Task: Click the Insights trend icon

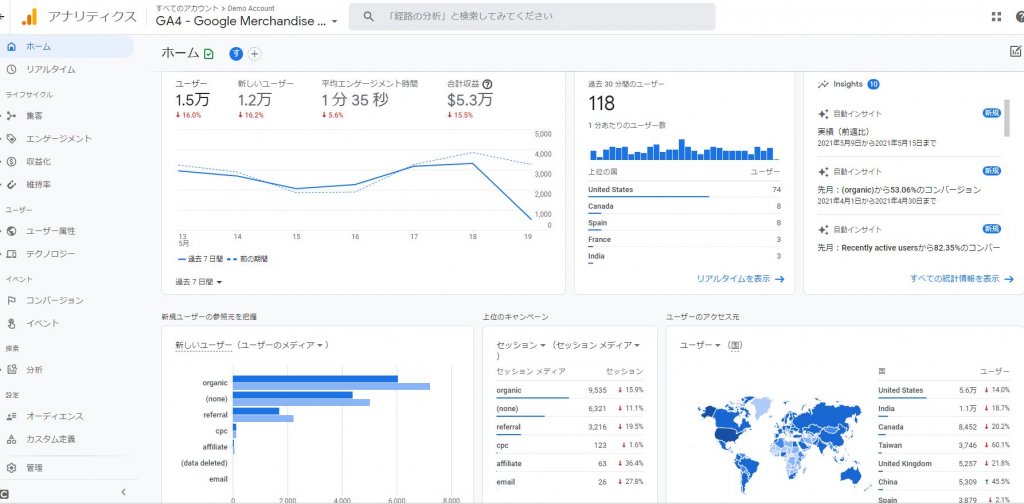Action: pyautogui.click(x=823, y=84)
